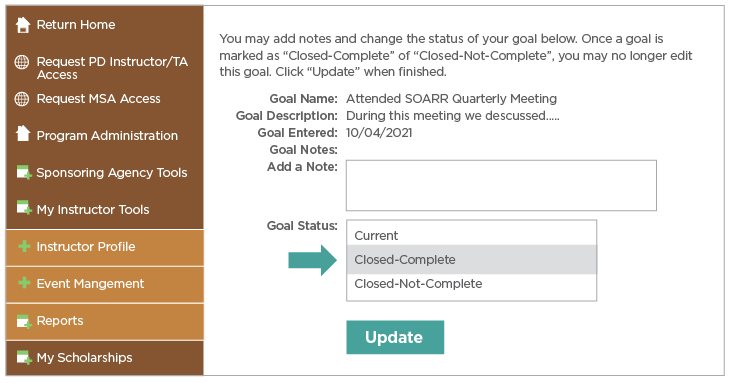
Task: Open Program Administration menu entry
Action: pos(105,136)
